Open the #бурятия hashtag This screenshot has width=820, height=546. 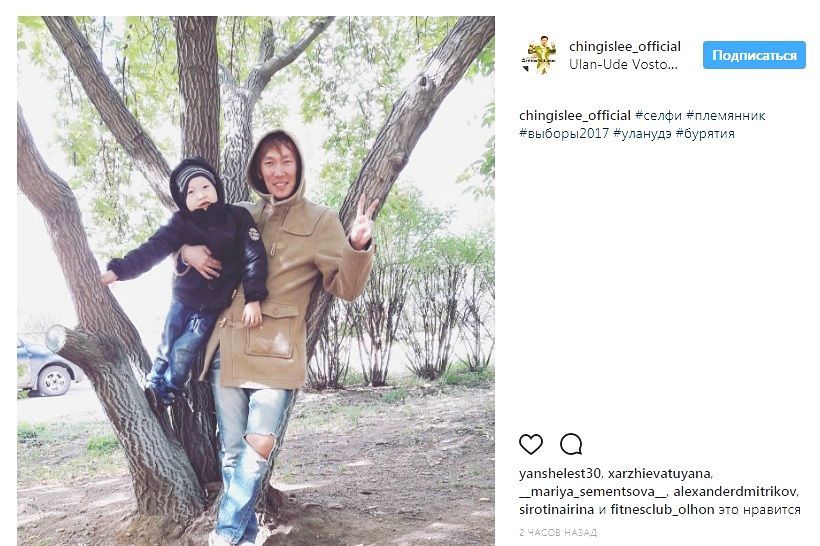point(705,133)
